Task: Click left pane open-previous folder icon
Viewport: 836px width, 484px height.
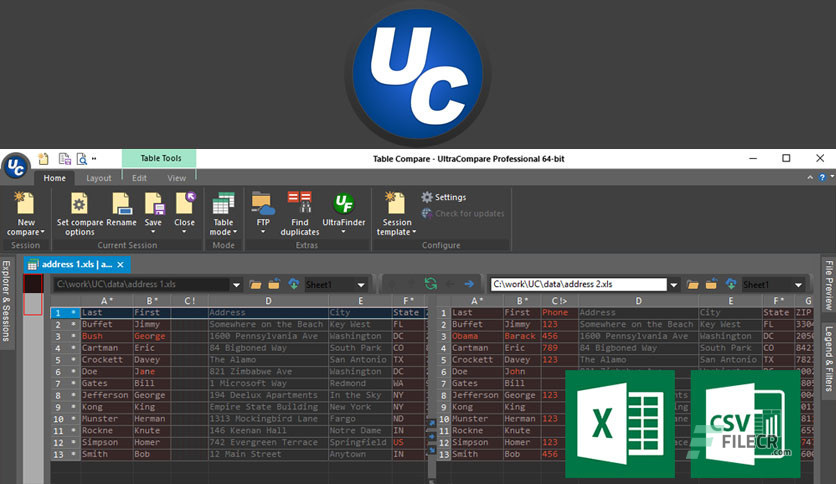Action: point(274,284)
